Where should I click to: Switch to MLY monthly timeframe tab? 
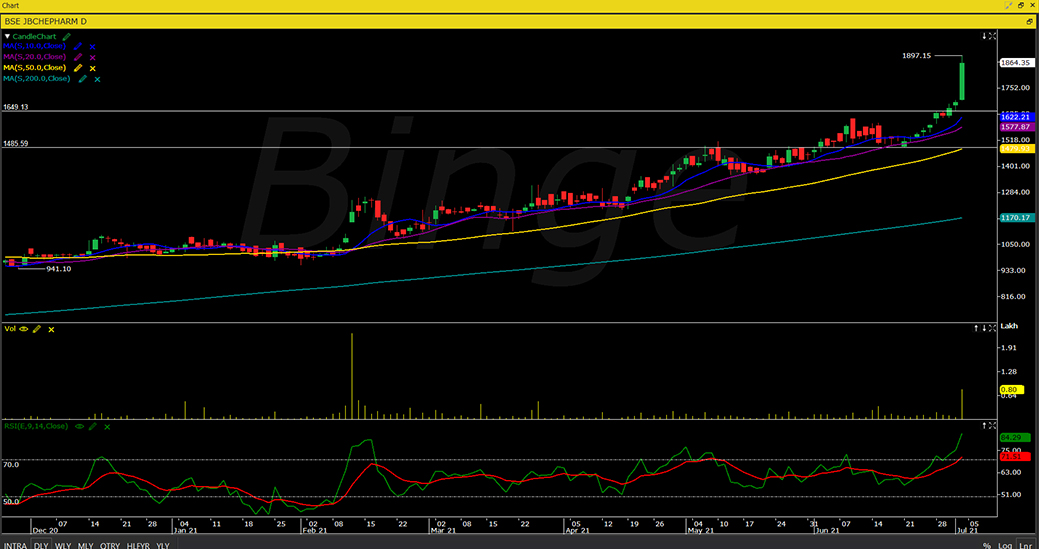click(85, 545)
